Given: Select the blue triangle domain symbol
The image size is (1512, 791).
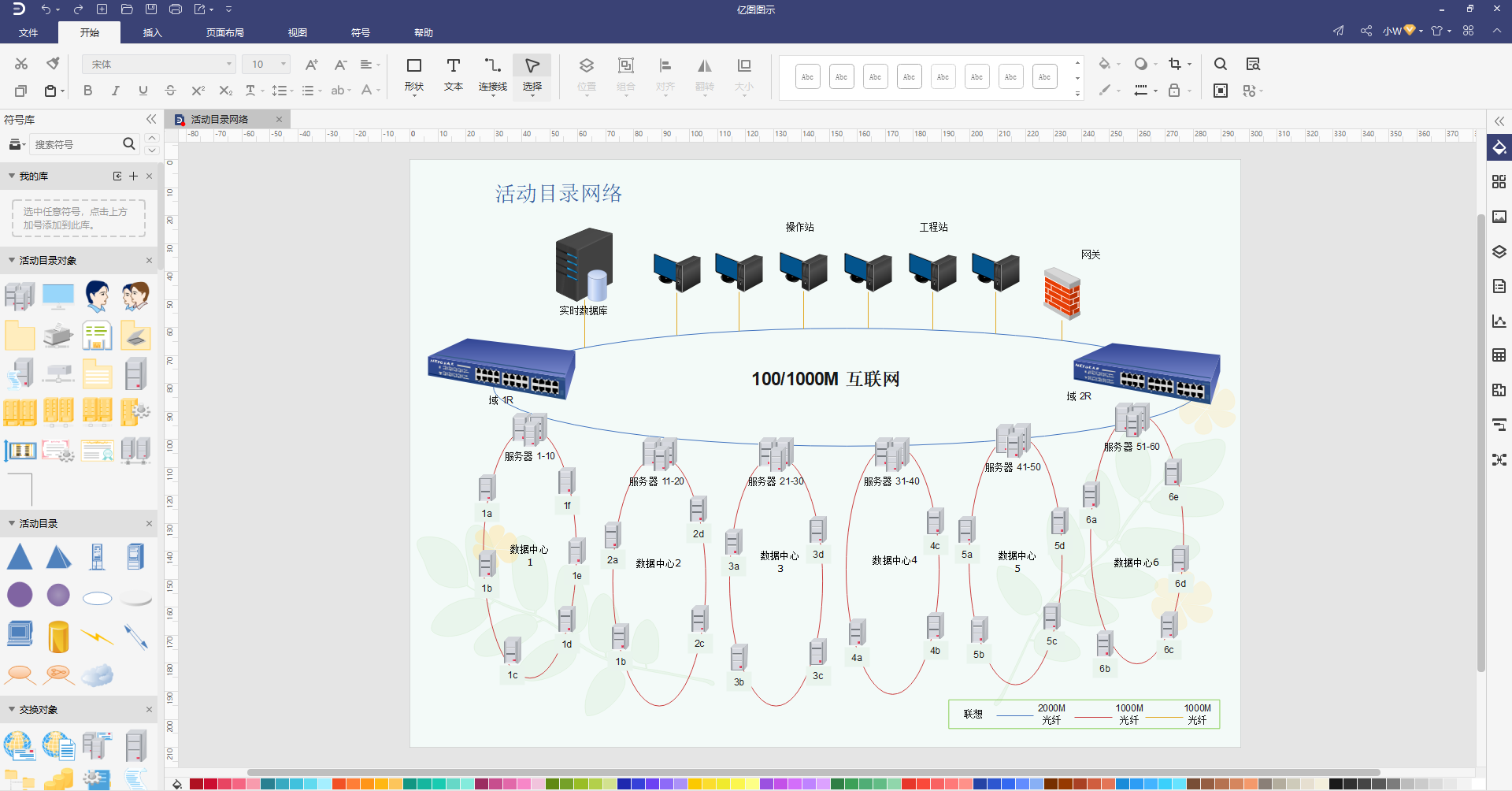Looking at the screenshot, I should pos(20,556).
